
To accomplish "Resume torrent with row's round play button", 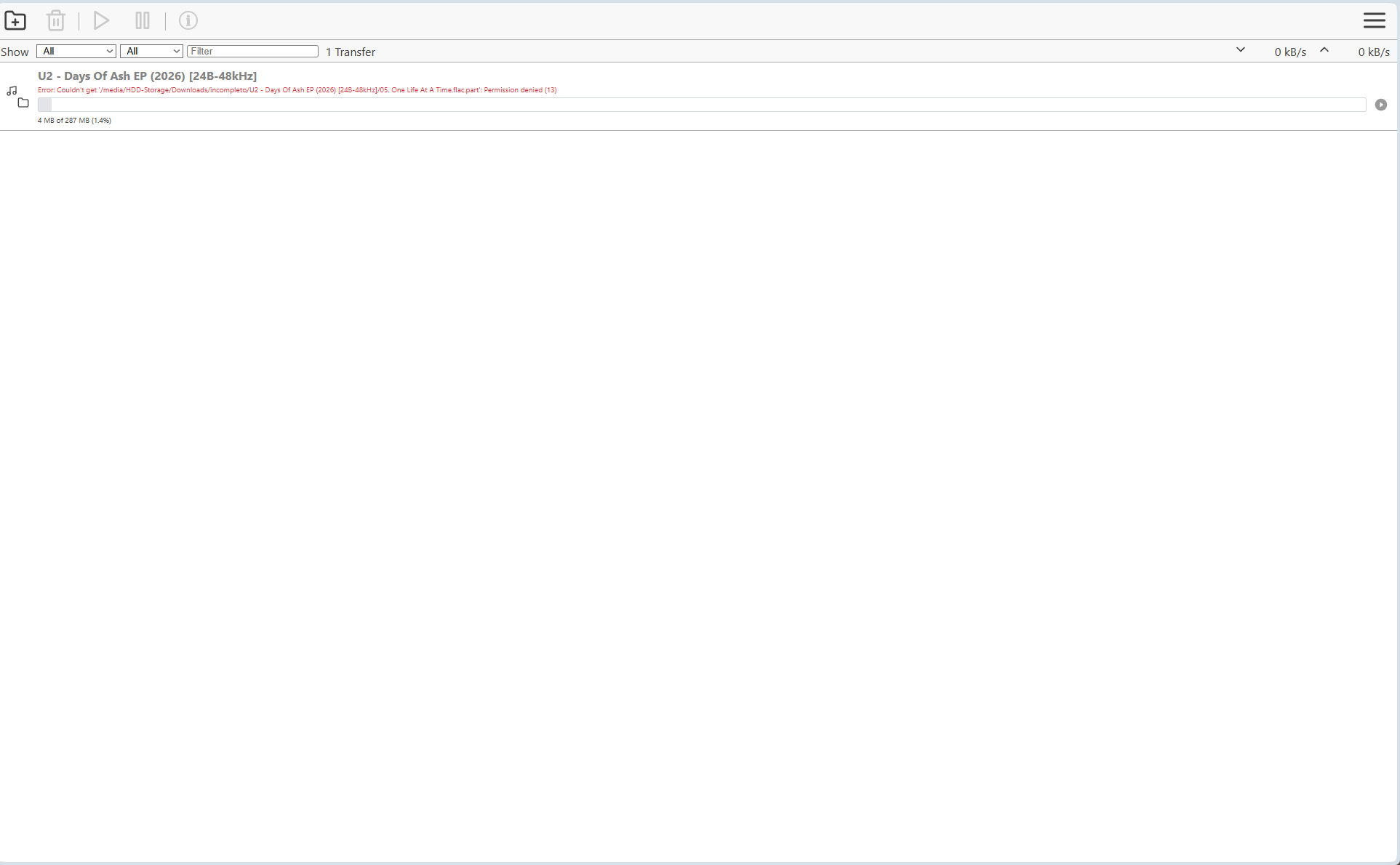I will (1381, 105).
